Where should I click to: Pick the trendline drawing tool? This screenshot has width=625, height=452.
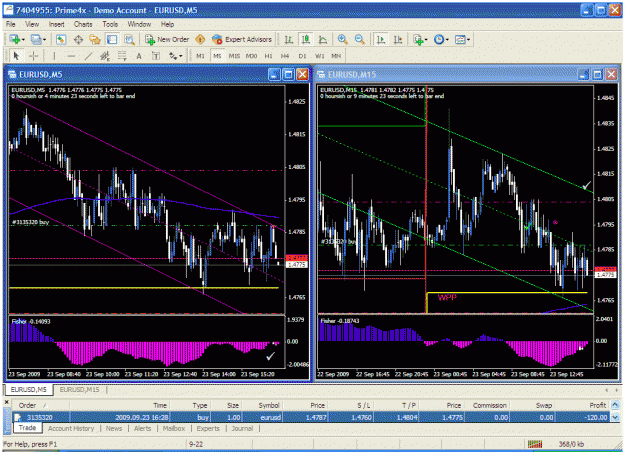point(88,56)
